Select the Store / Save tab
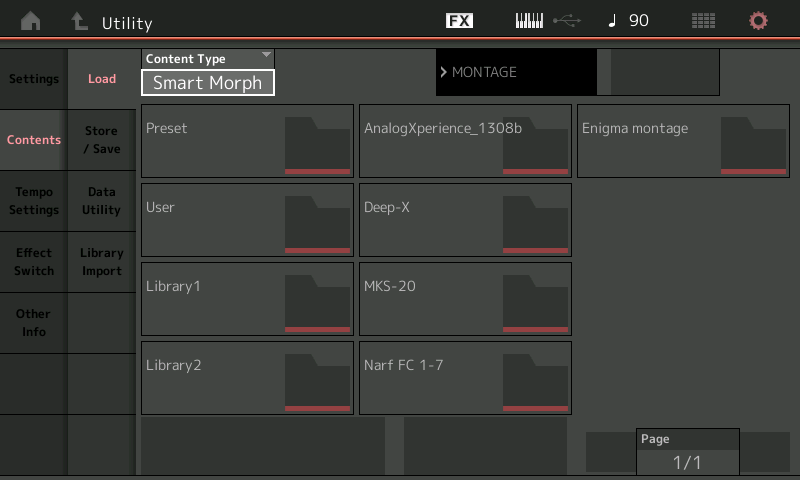 click(102, 140)
